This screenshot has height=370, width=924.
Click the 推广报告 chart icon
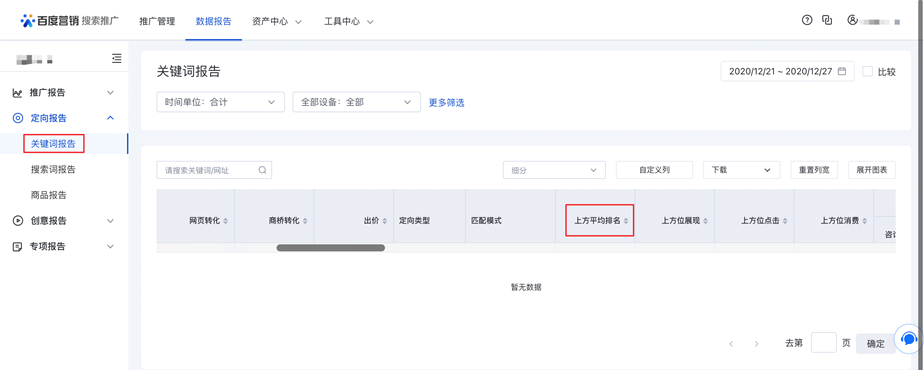(17, 92)
